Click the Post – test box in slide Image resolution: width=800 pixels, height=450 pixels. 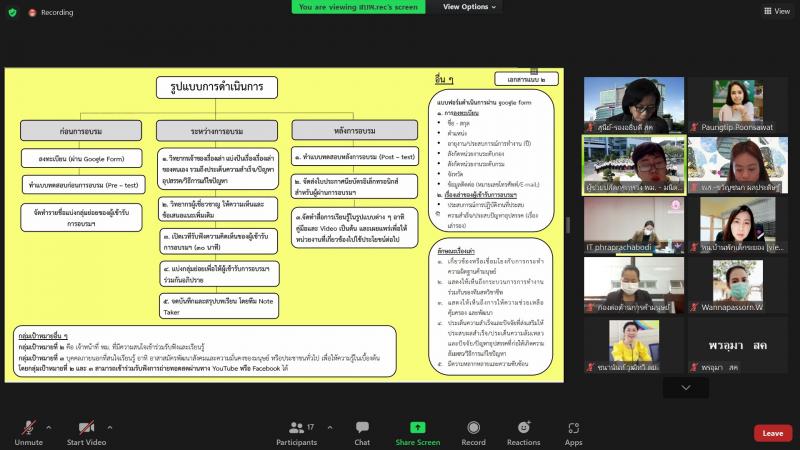pos(355,157)
